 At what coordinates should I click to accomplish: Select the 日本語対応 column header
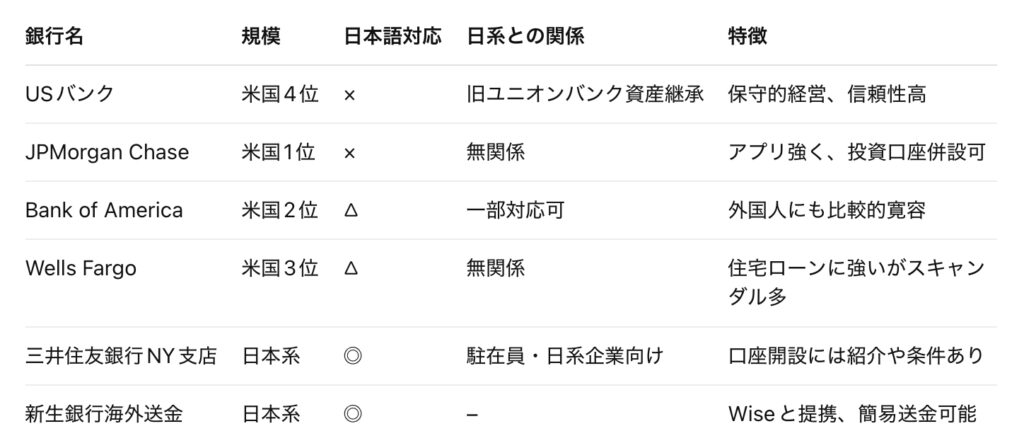point(392,36)
